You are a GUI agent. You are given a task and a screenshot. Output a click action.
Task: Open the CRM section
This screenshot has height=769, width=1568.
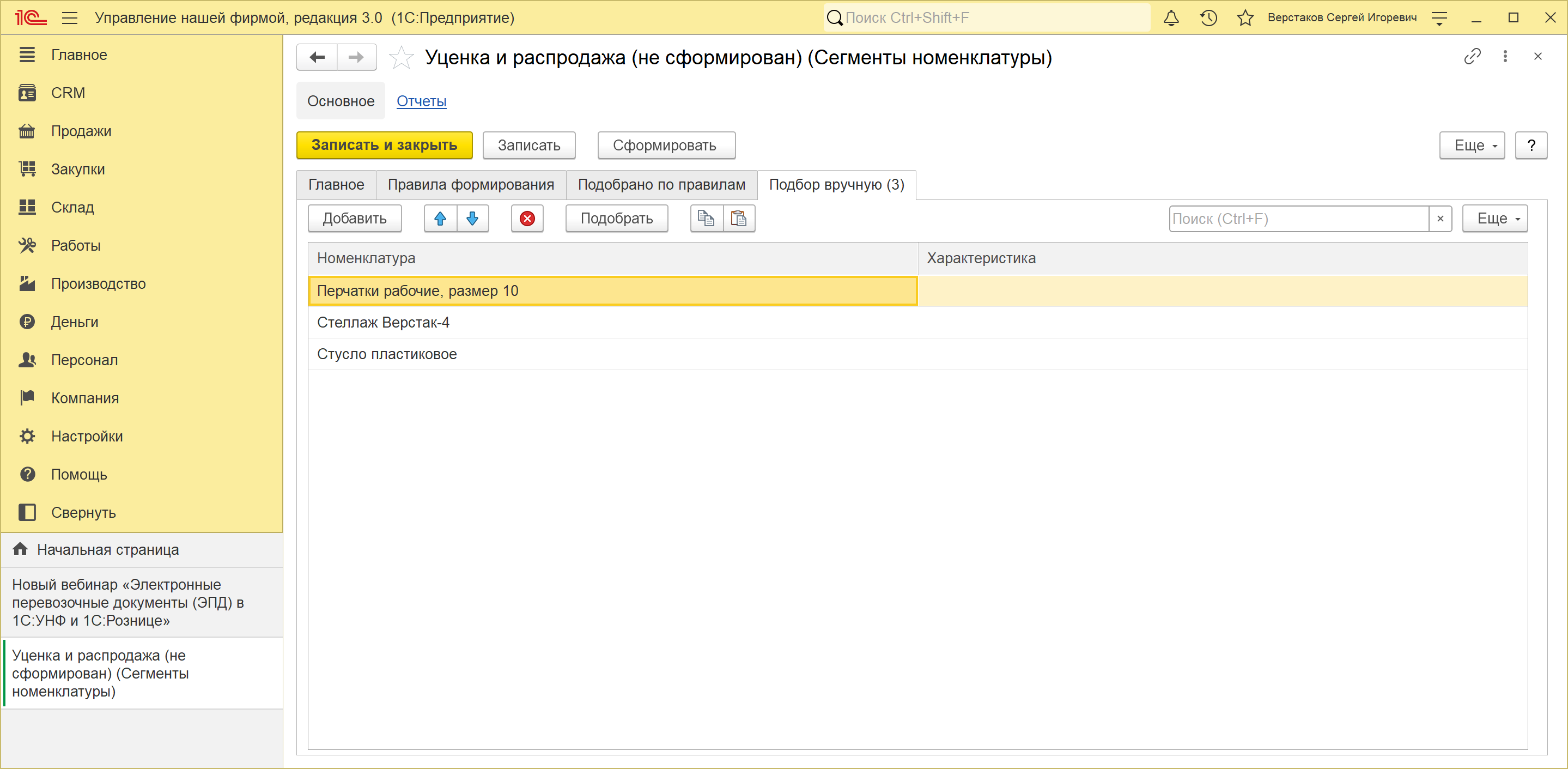[x=68, y=93]
